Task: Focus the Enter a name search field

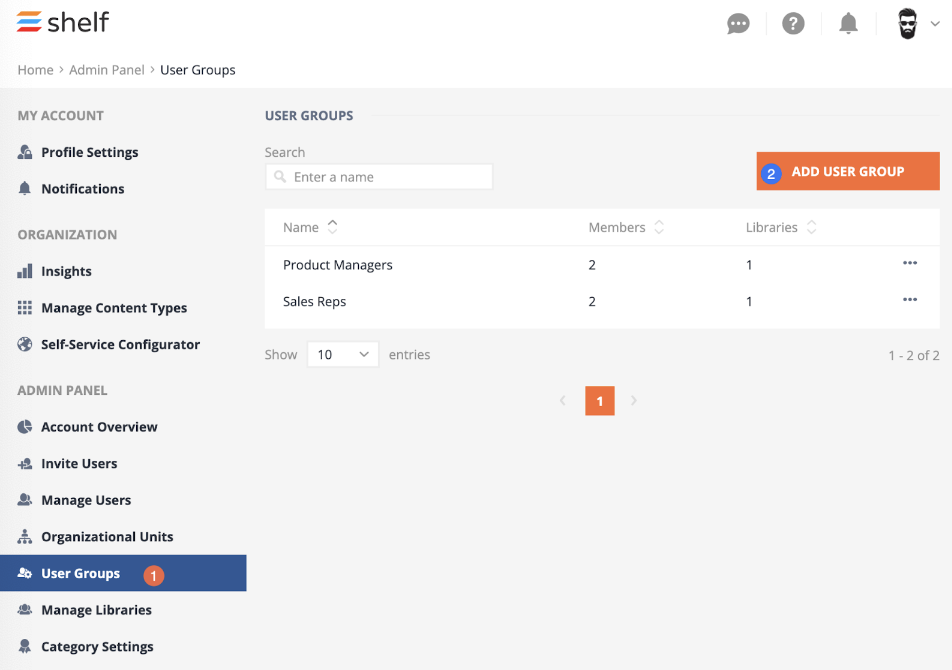Action: point(379,177)
